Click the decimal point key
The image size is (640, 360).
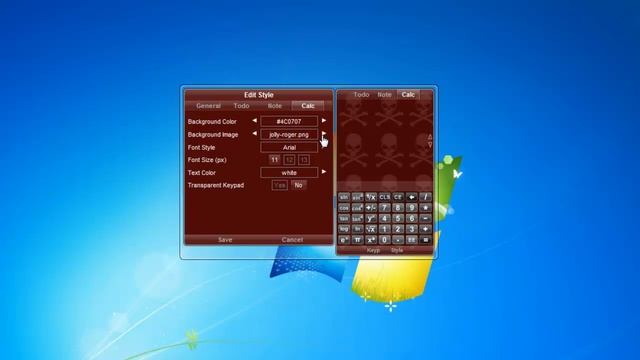coord(398,240)
